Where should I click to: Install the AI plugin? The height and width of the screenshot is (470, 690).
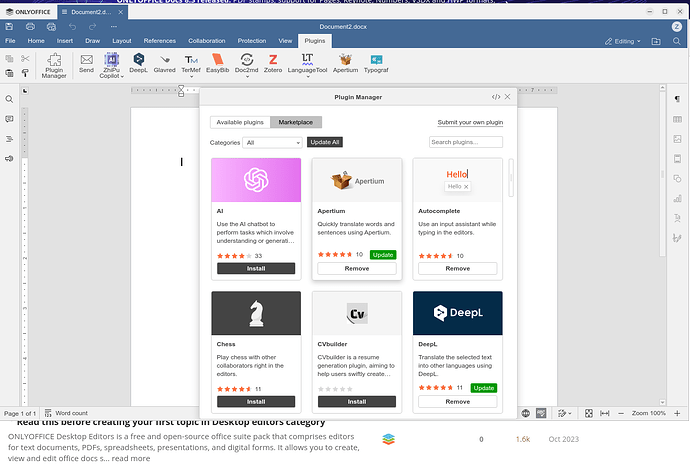[x=256, y=268]
